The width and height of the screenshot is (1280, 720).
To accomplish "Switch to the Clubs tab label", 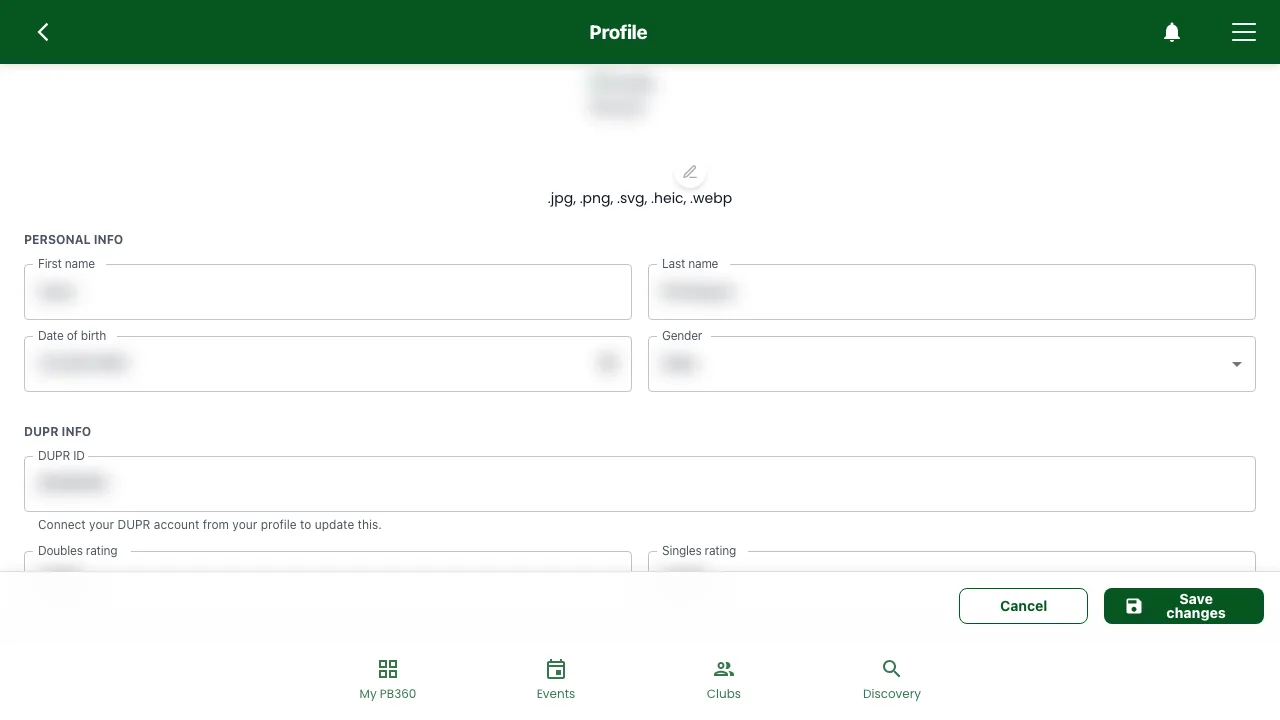I will point(724,694).
